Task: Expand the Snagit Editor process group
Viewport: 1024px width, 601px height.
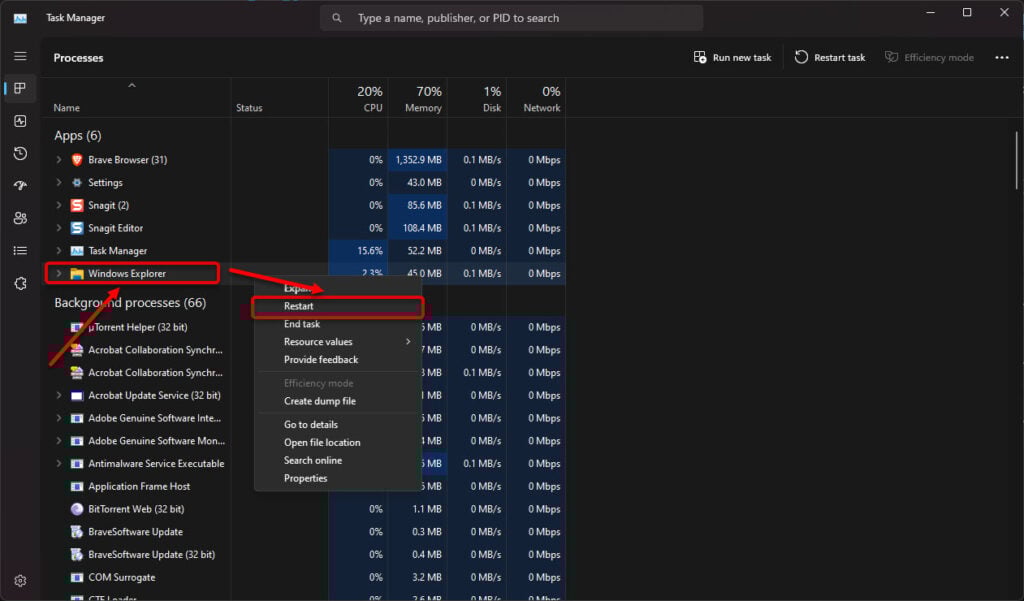Action: [59, 228]
